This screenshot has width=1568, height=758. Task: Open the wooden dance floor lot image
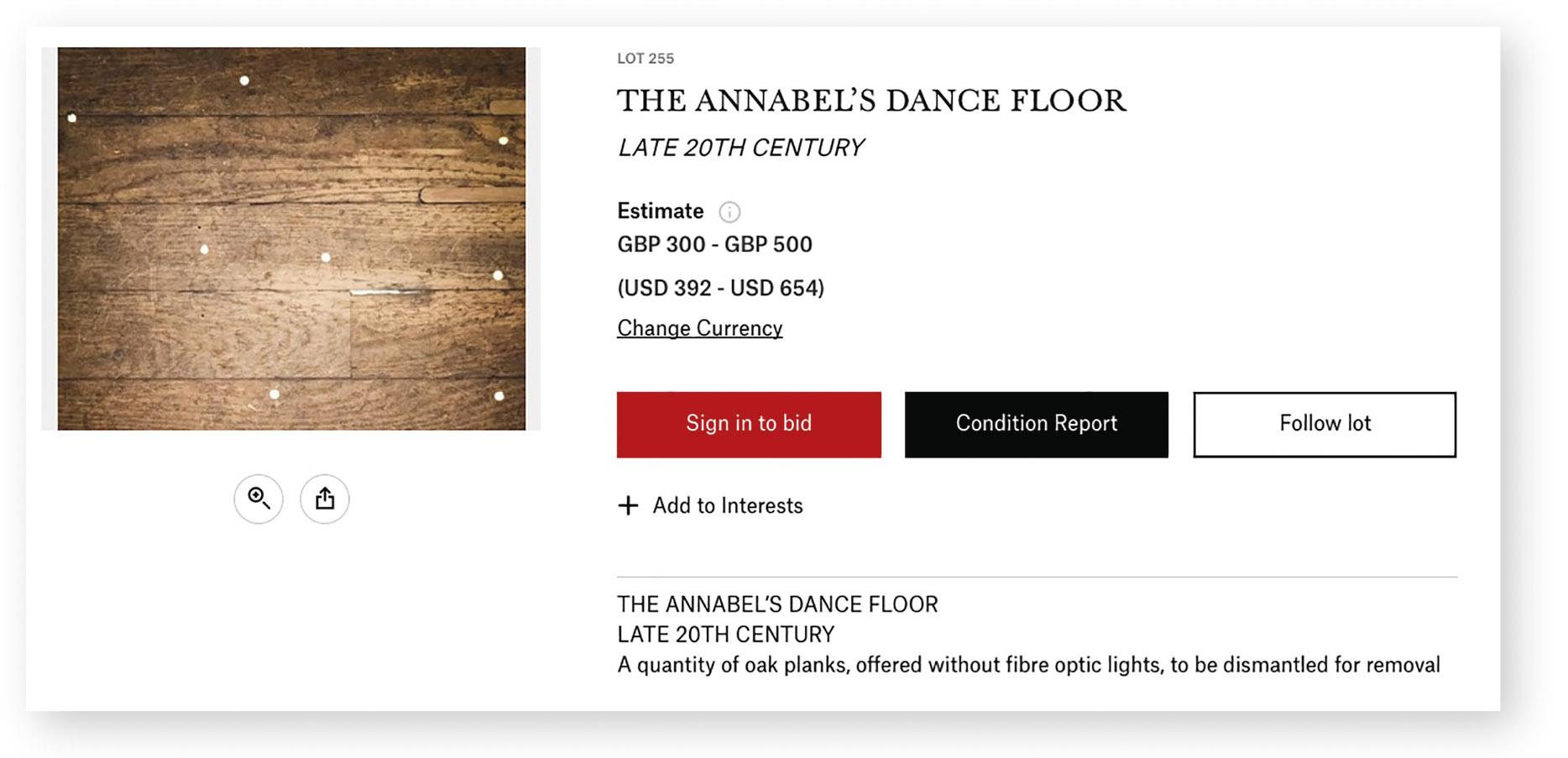click(291, 238)
